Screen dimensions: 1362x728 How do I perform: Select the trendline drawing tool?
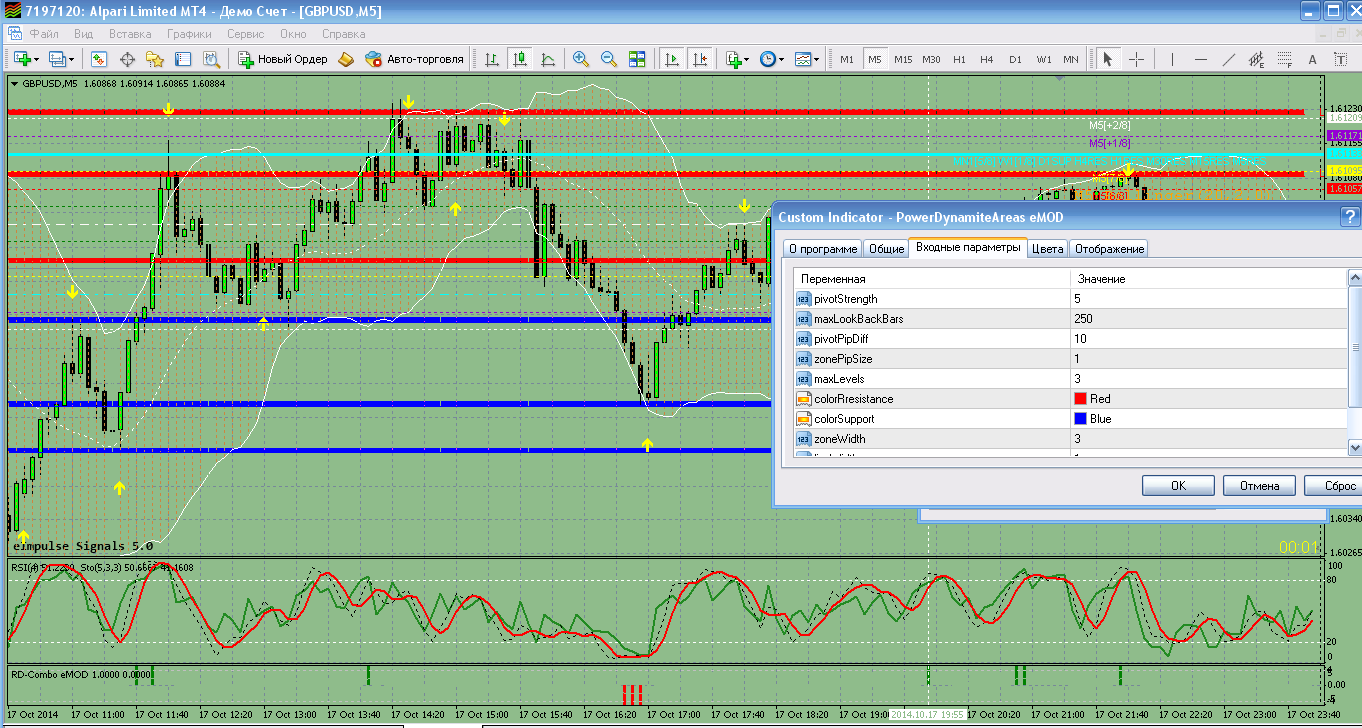point(1229,59)
